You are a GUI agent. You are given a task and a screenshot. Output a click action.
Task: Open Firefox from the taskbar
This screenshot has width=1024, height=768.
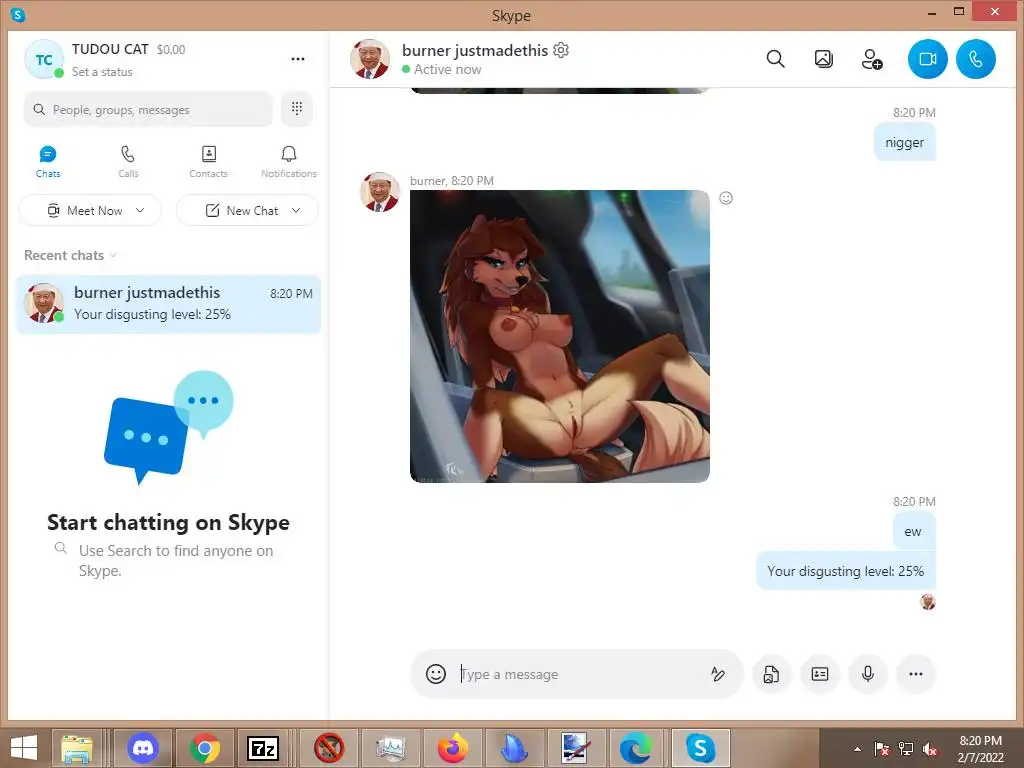point(453,748)
